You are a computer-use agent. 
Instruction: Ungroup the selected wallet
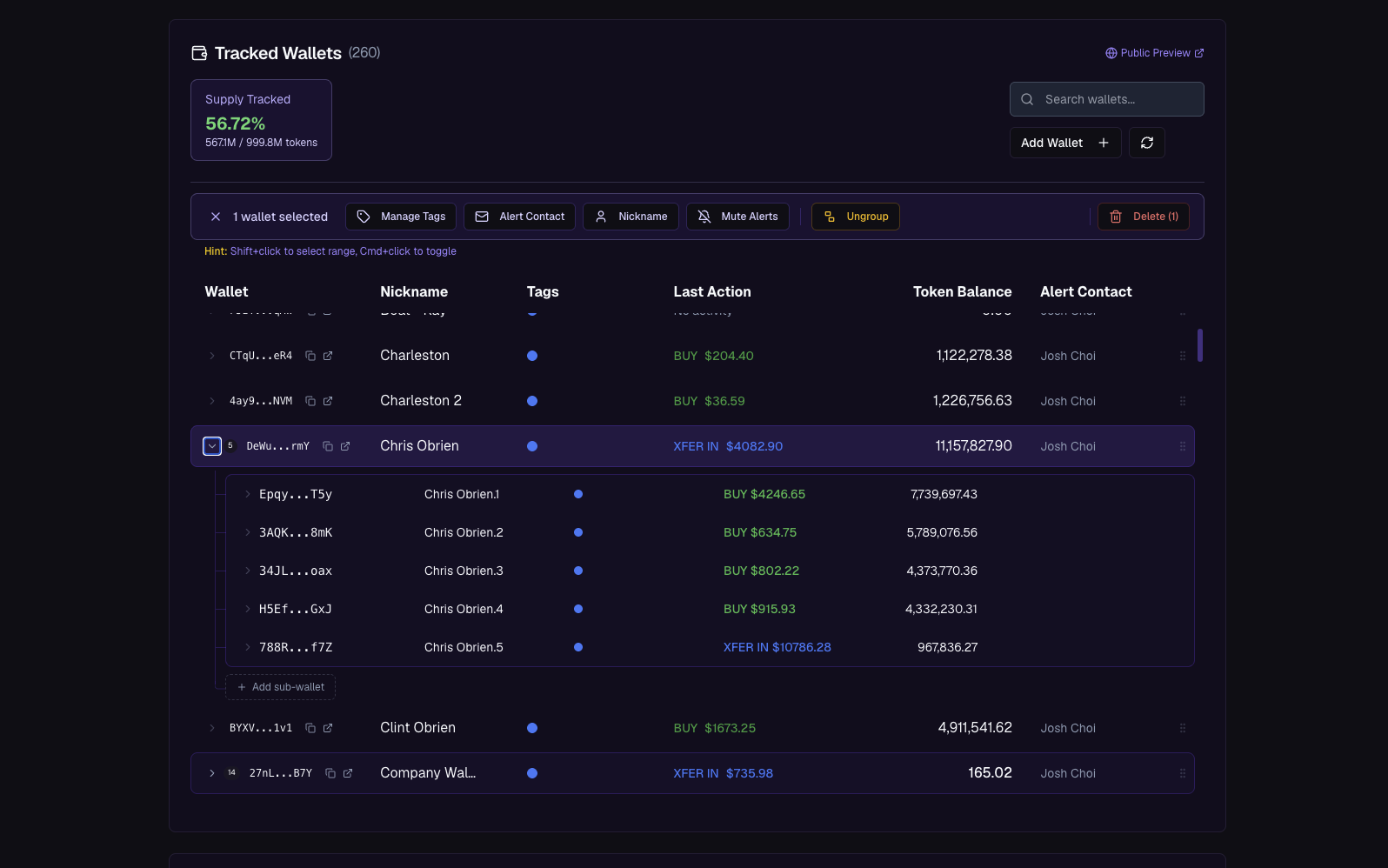pyautogui.click(x=856, y=217)
